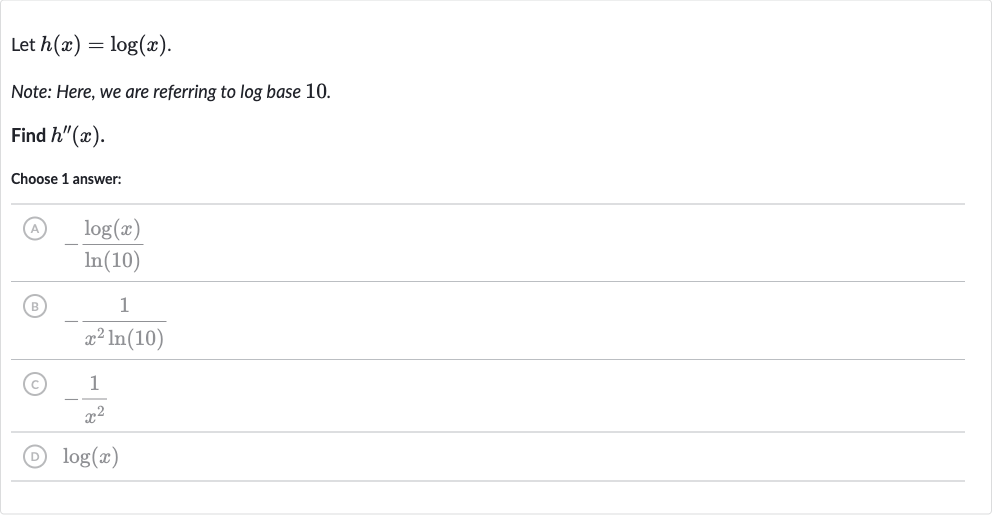Select radio button B
Viewport: 992px width, 515px height.
35,306
